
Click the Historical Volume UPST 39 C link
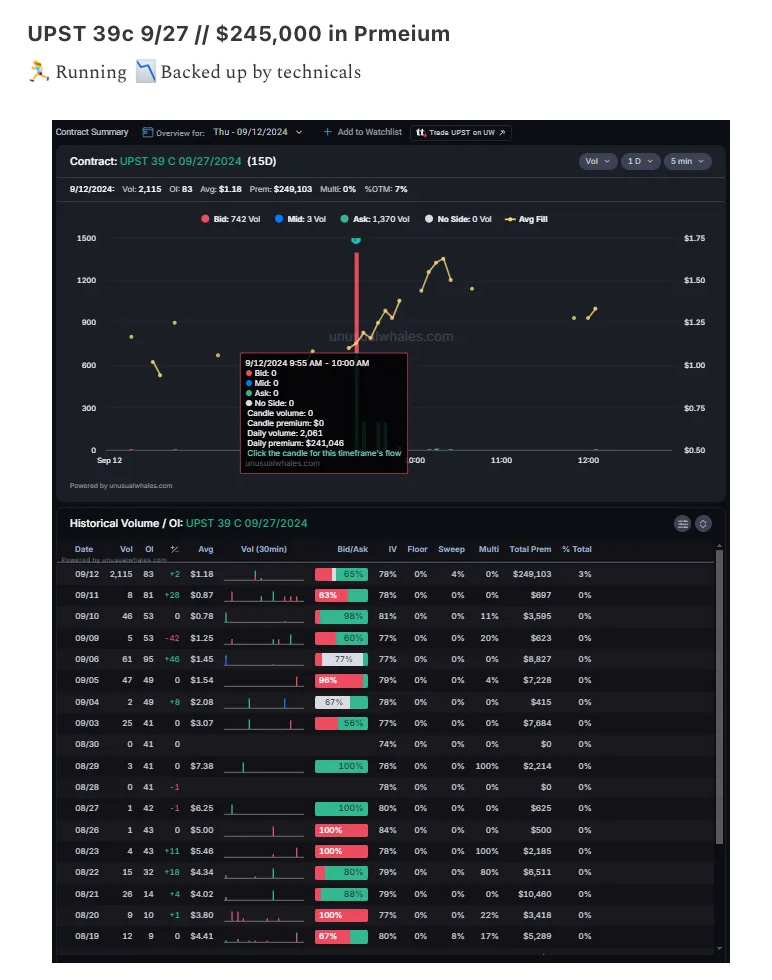(246, 523)
